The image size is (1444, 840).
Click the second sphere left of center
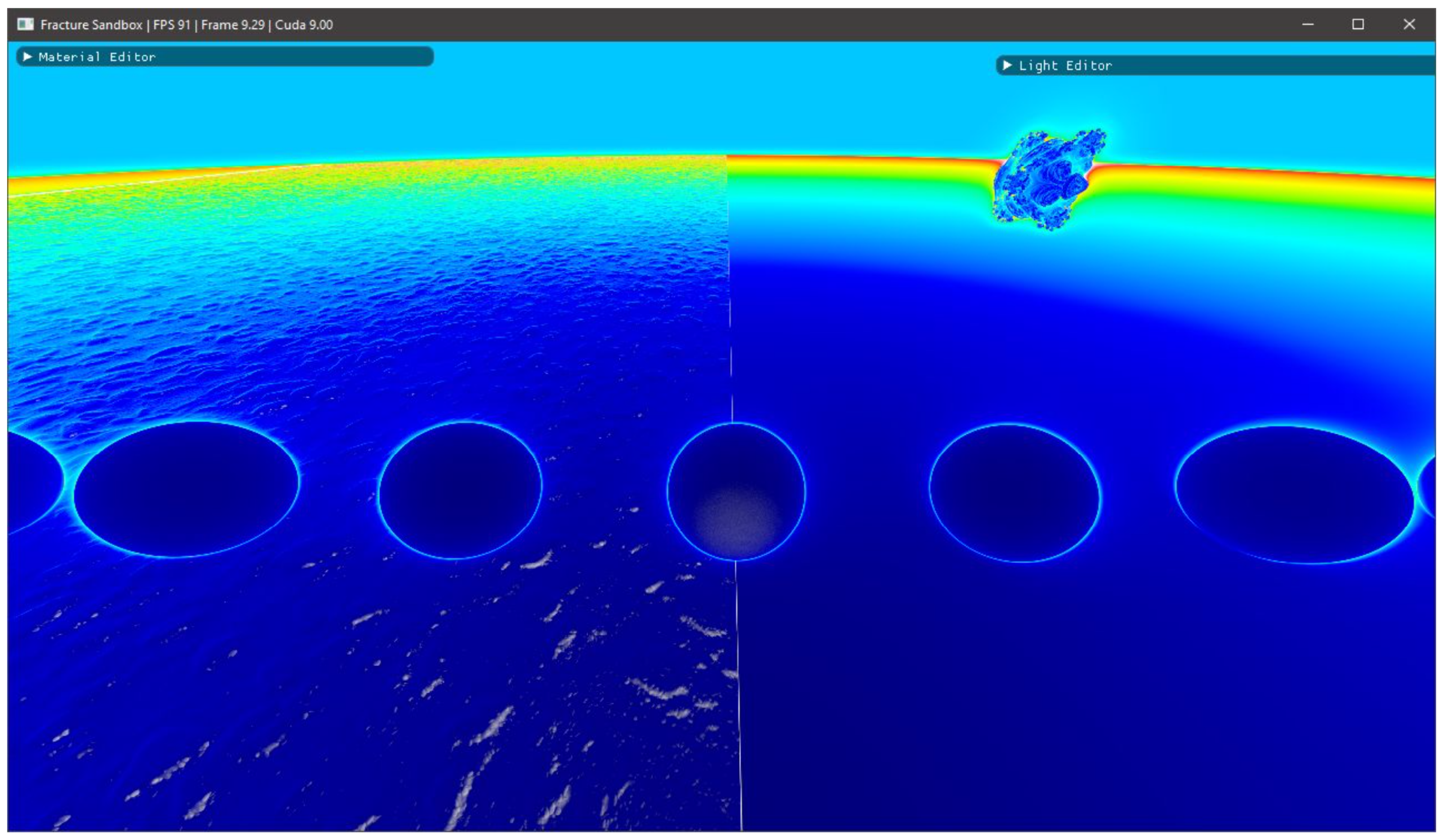click(460, 490)
